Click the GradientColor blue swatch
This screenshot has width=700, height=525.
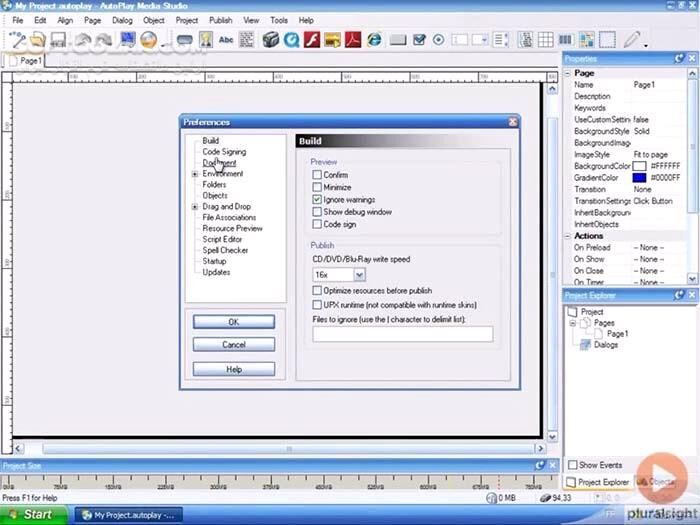pyautogui.click(x=639, y=178)
